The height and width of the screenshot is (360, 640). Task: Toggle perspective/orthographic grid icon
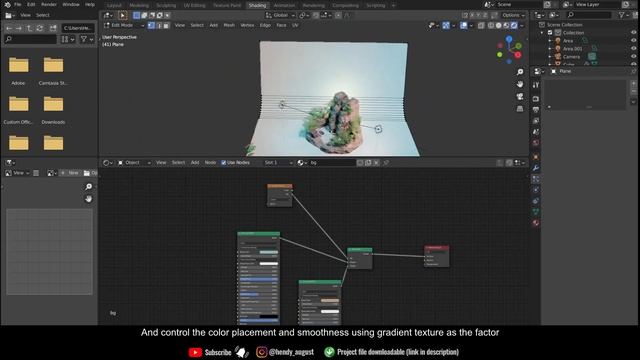520,109
